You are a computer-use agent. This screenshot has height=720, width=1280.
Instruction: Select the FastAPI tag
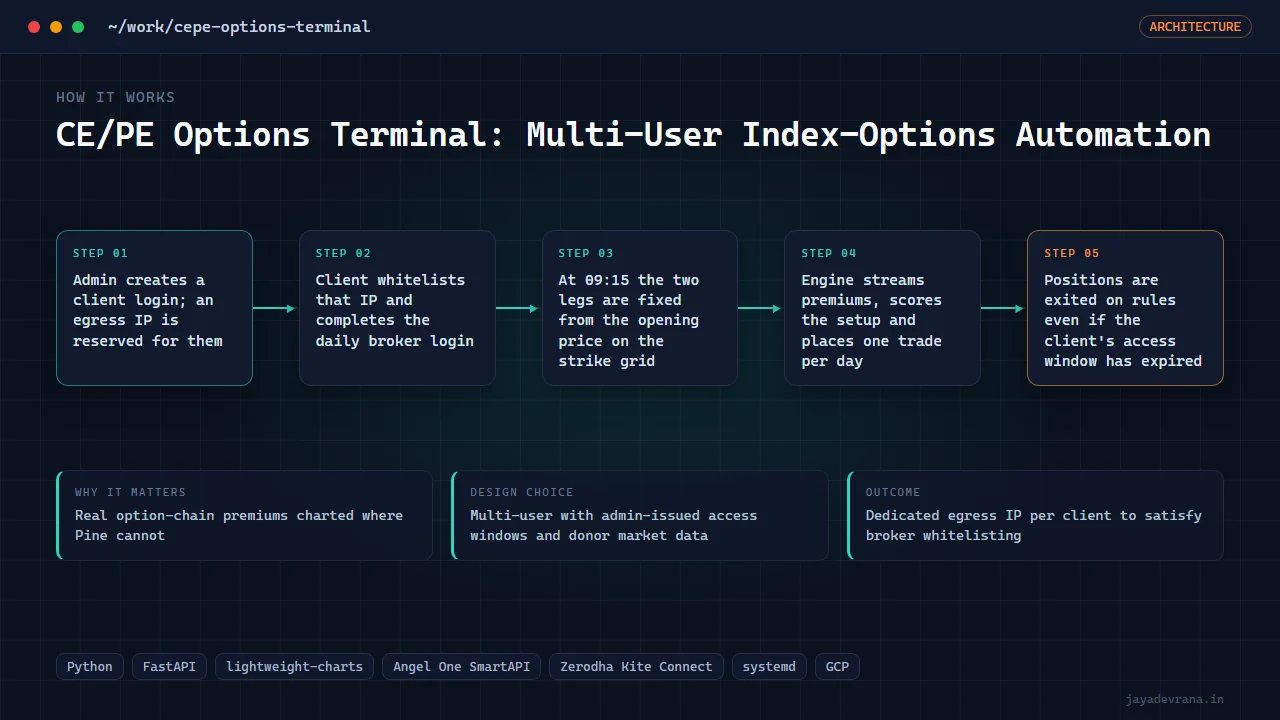(x=170, y=667)
